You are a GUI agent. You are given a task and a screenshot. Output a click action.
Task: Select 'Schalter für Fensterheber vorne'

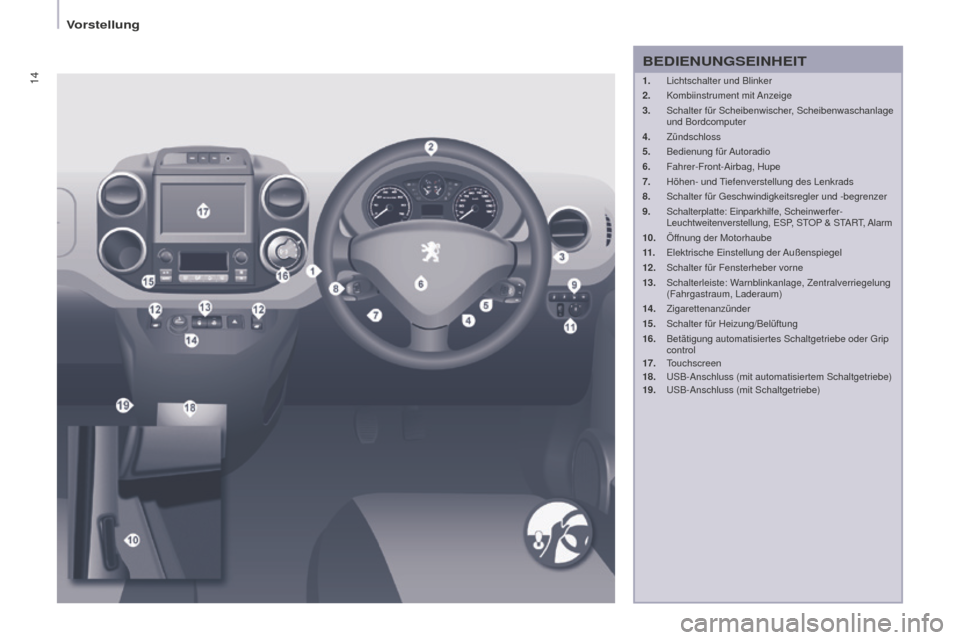pyautogui.click(x=734, y=268)
